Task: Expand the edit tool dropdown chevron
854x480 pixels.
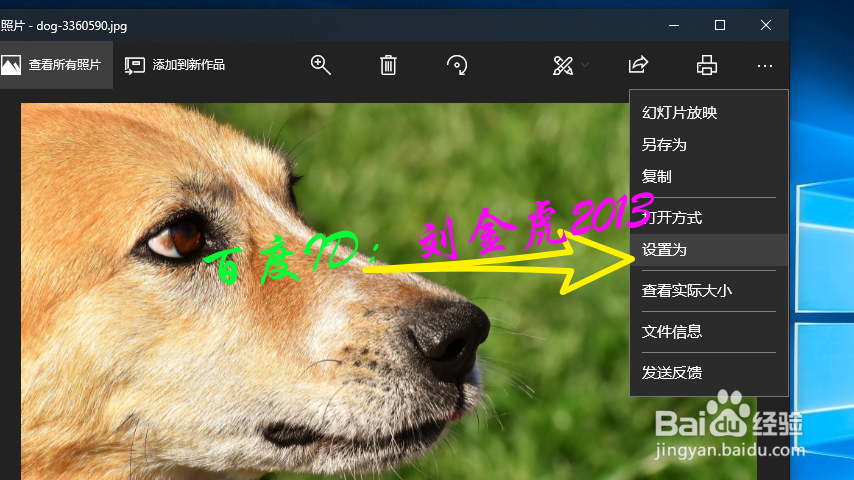Action: pos(585,65)
